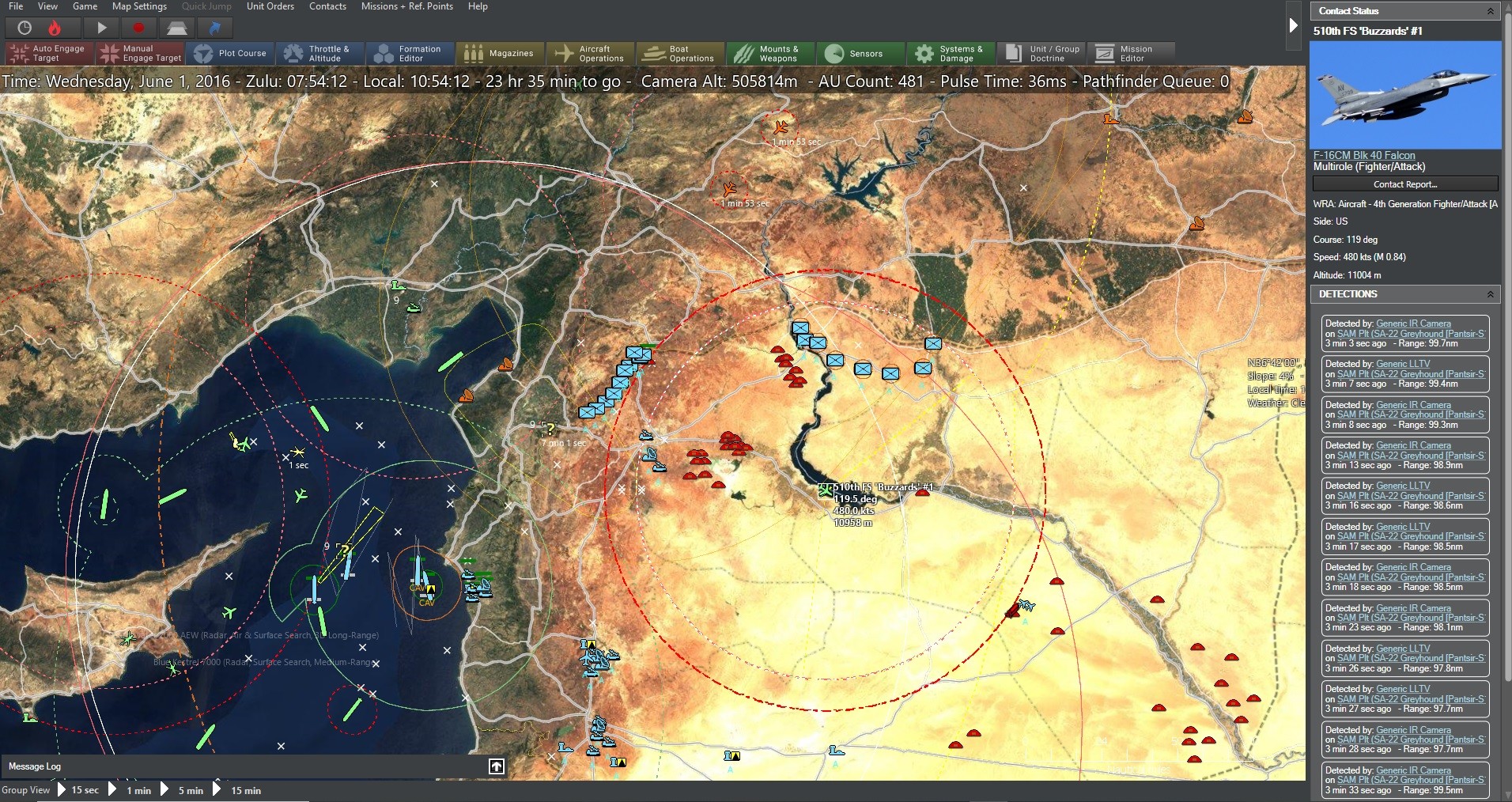This screenshot has height=802, width=1512.
Task: Activate the Plot Course tool
Action: click(231, 53)
